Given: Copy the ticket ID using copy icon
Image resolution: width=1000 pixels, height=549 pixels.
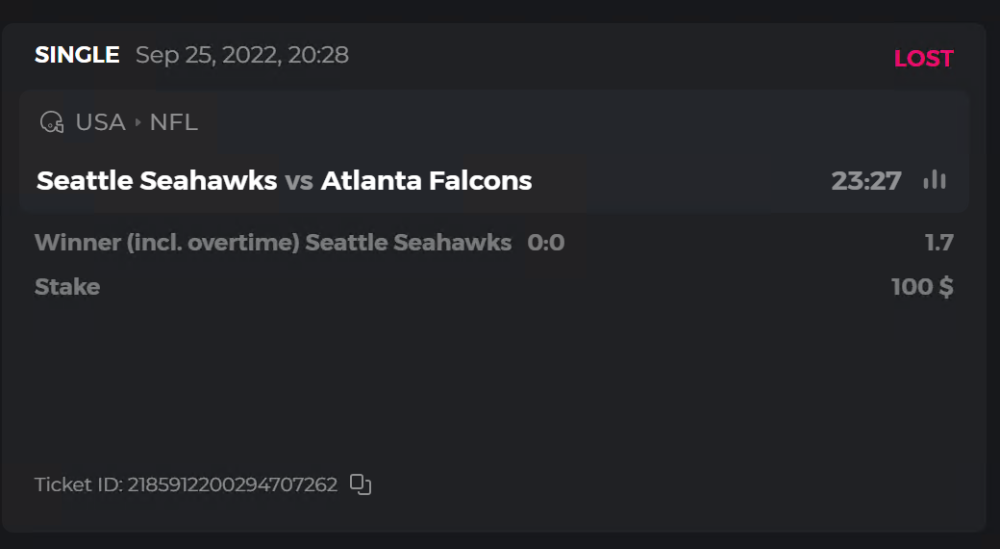Looking at the screenshot, I should coord(361,485).
